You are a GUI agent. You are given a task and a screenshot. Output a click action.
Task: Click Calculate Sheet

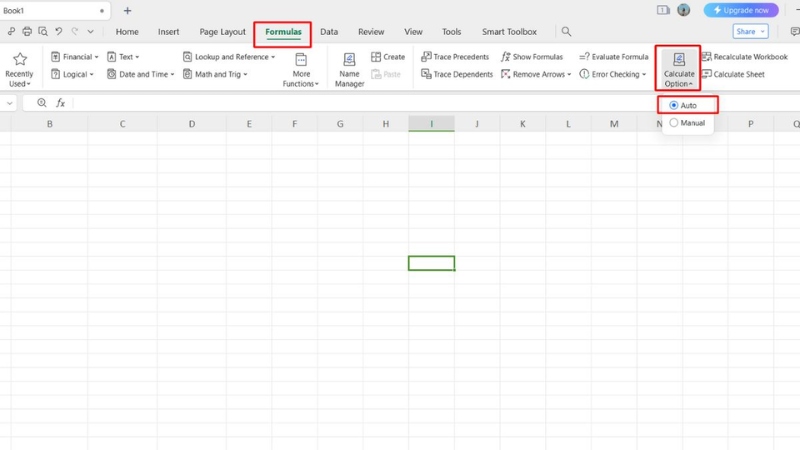733,74
